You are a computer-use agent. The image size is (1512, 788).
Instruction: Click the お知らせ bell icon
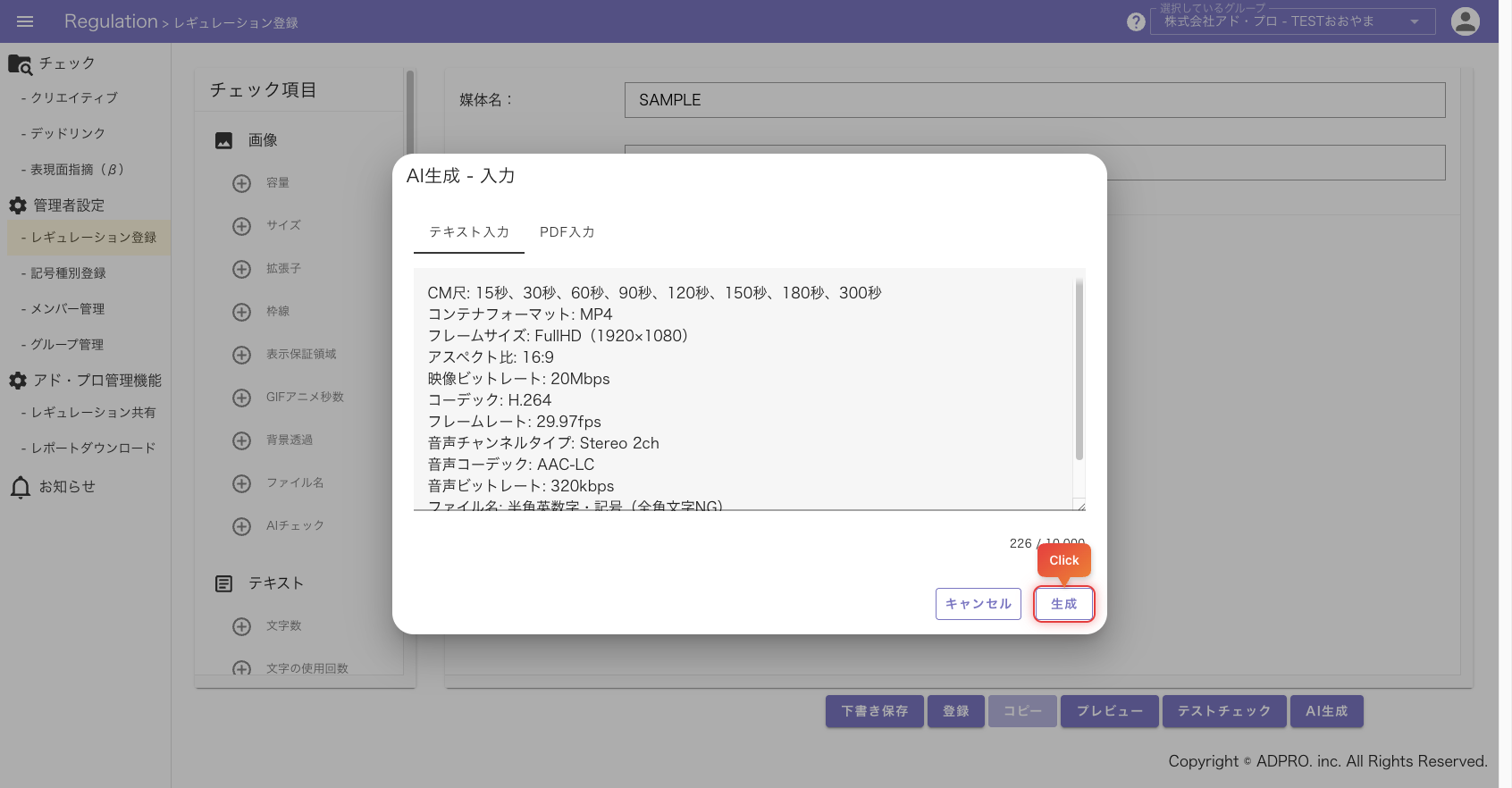[x=21, y=487]
